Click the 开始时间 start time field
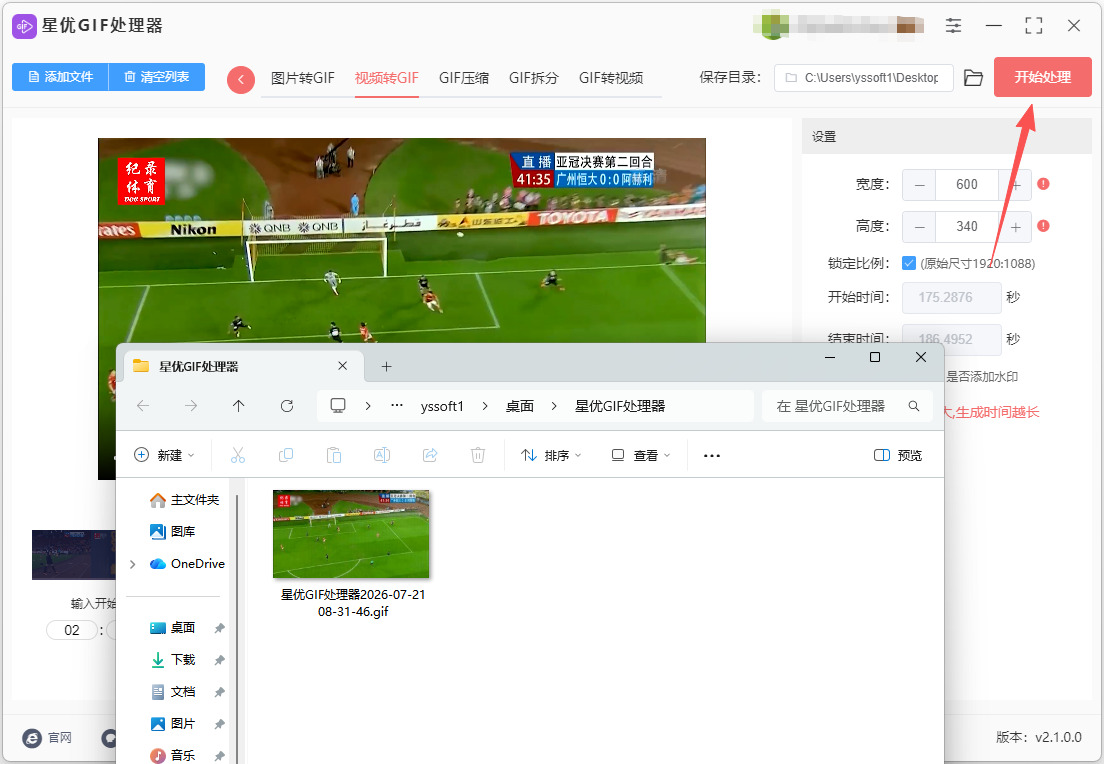Screen dimensions: 1104x764 pyautogui.click(x=951, y=297)
